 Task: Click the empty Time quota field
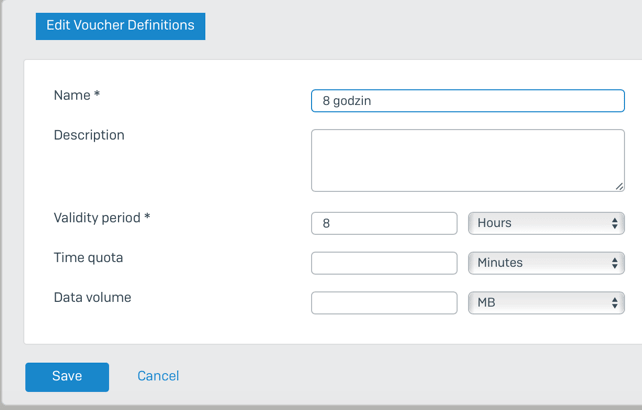(384, 263)
